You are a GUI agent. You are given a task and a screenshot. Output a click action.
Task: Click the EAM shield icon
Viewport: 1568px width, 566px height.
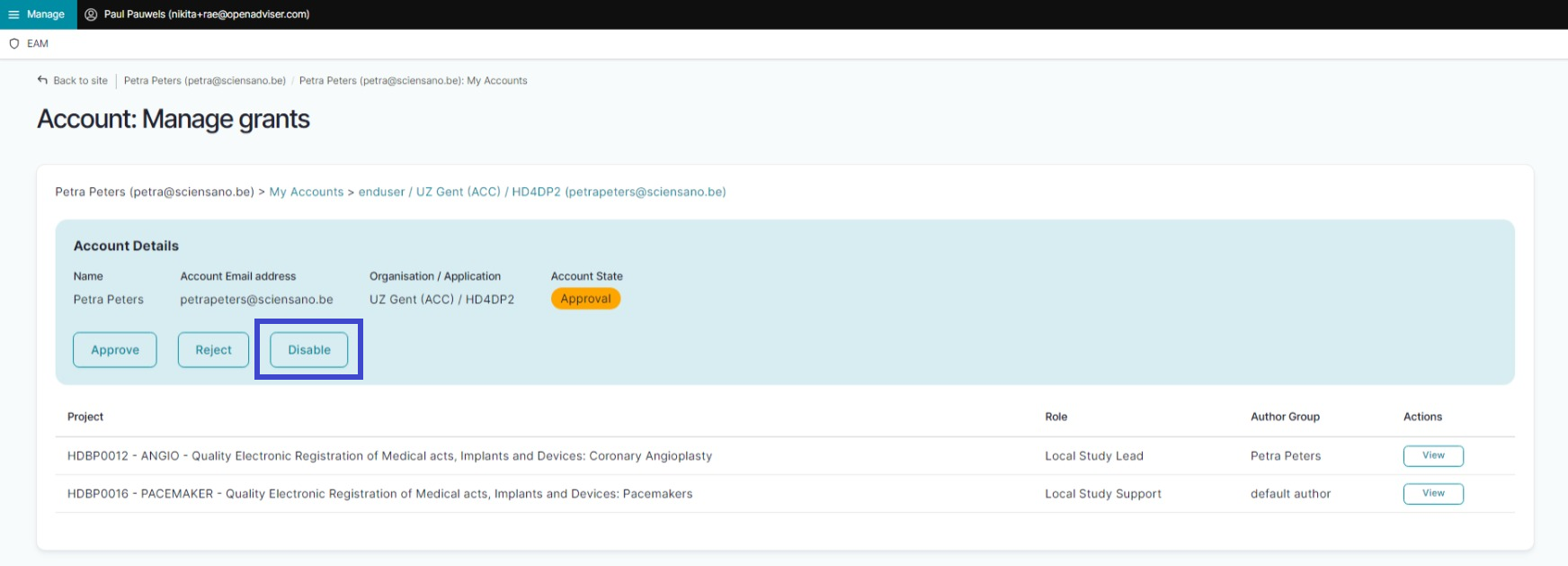click(14, 43)
